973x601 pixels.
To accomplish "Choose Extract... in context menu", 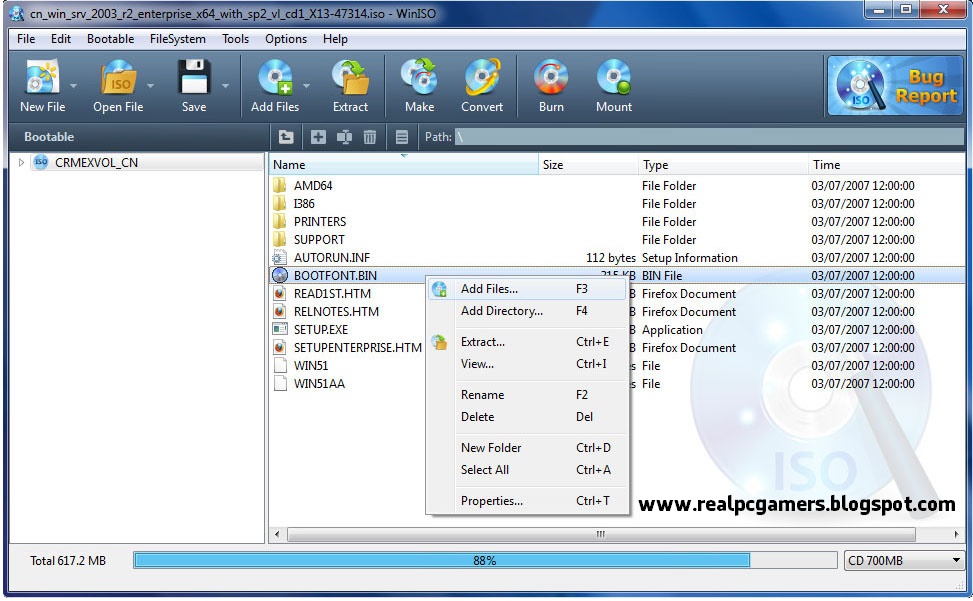I will tap(527, 342).
